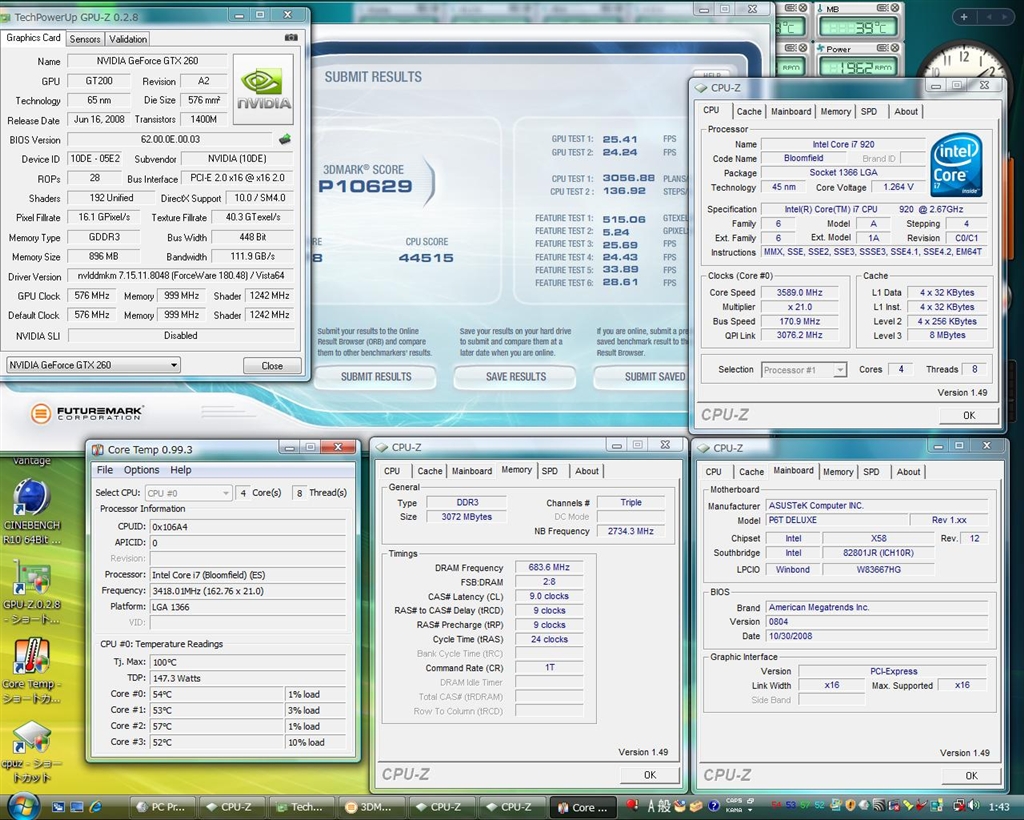
Task: Switch to the SPD tab in memory CPU-Z window
Action: [550, 471]
